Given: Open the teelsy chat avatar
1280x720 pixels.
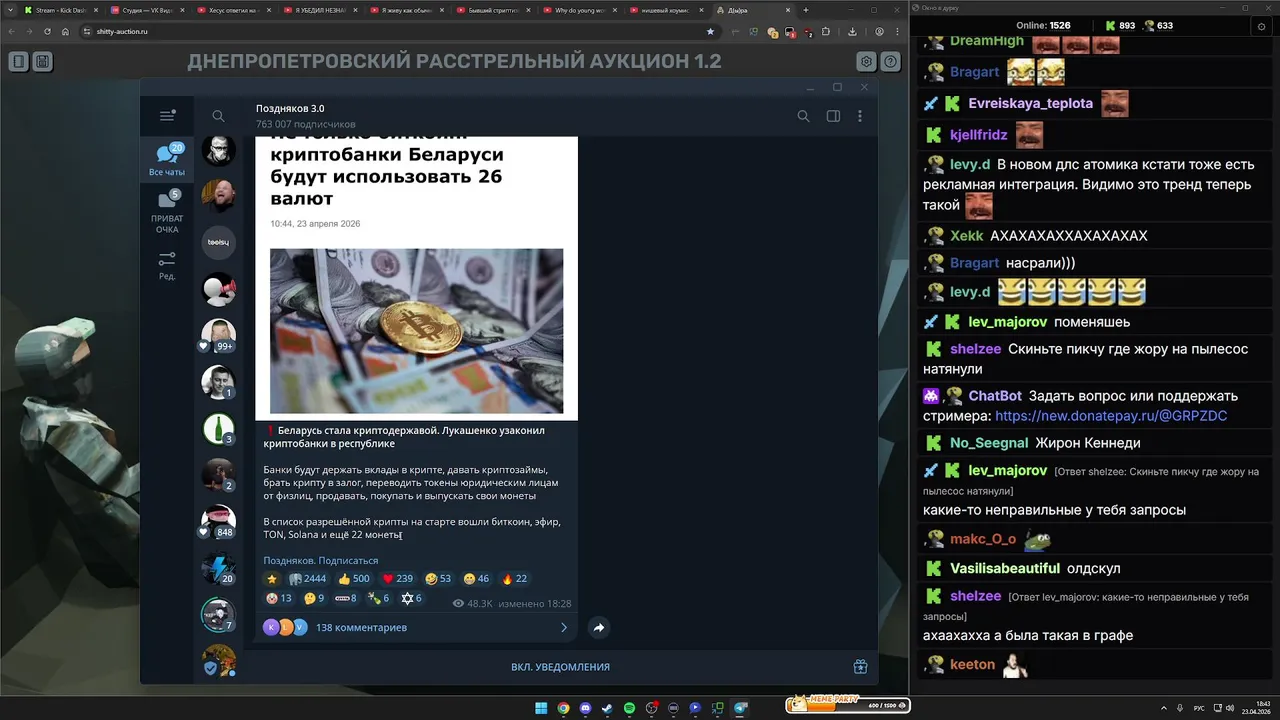Looking at the screenshot, I should pyautogui.click(x=218, y=242).
